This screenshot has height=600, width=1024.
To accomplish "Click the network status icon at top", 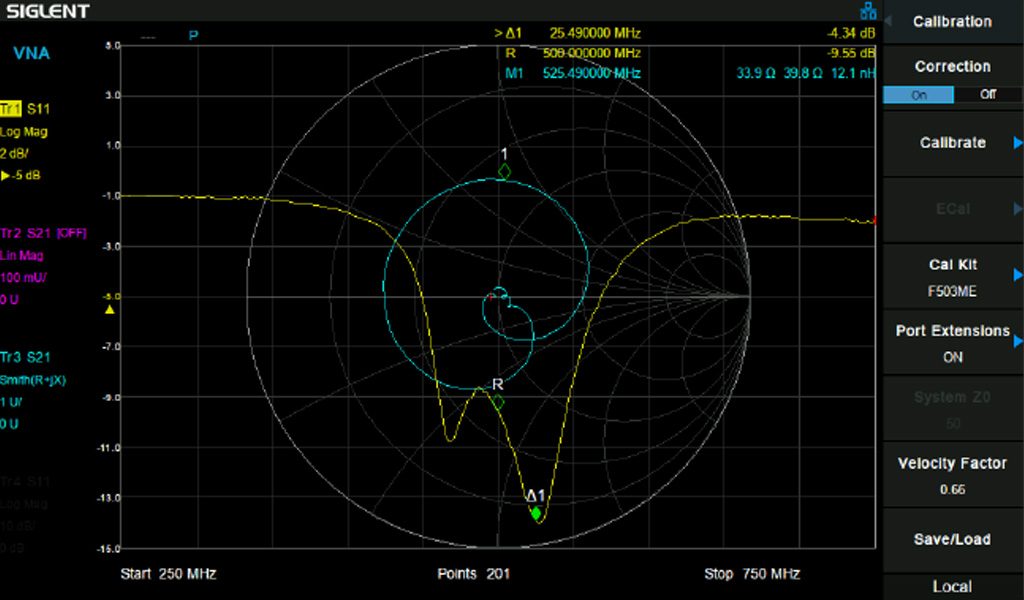I will click(x=867, y=12).
